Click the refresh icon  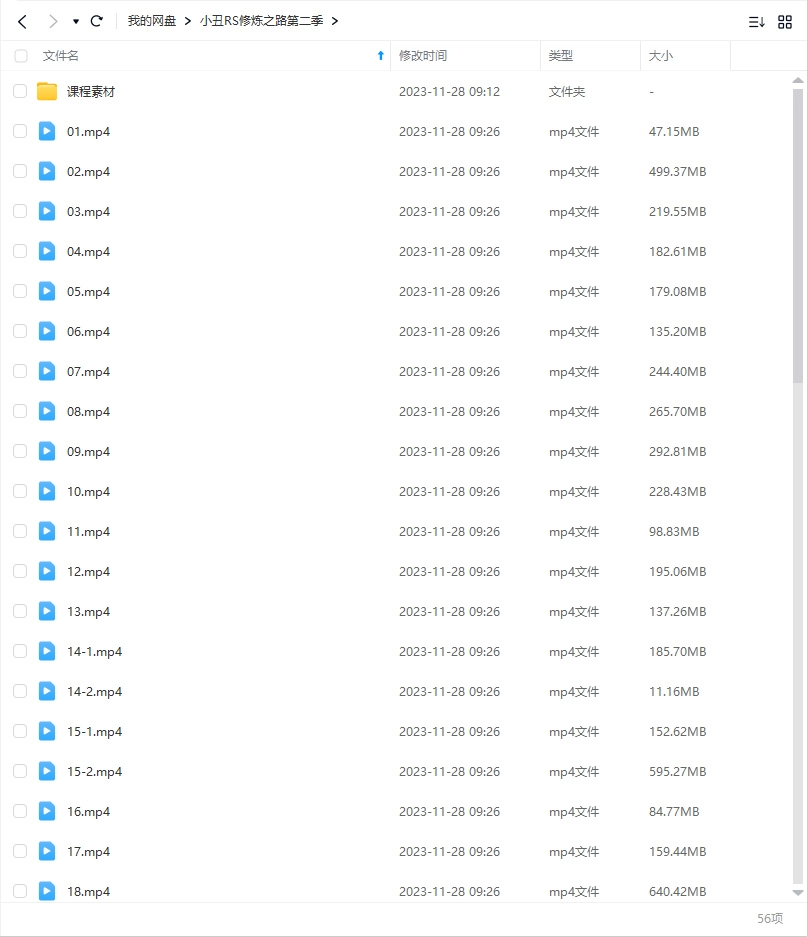(97, 21)
